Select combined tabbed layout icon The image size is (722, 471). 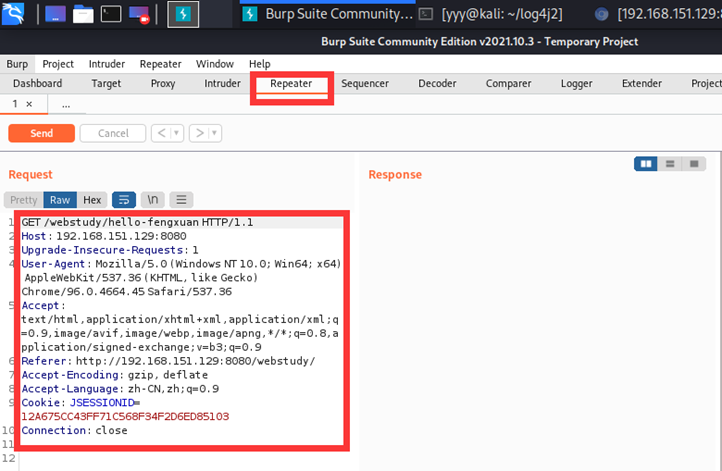694,164
